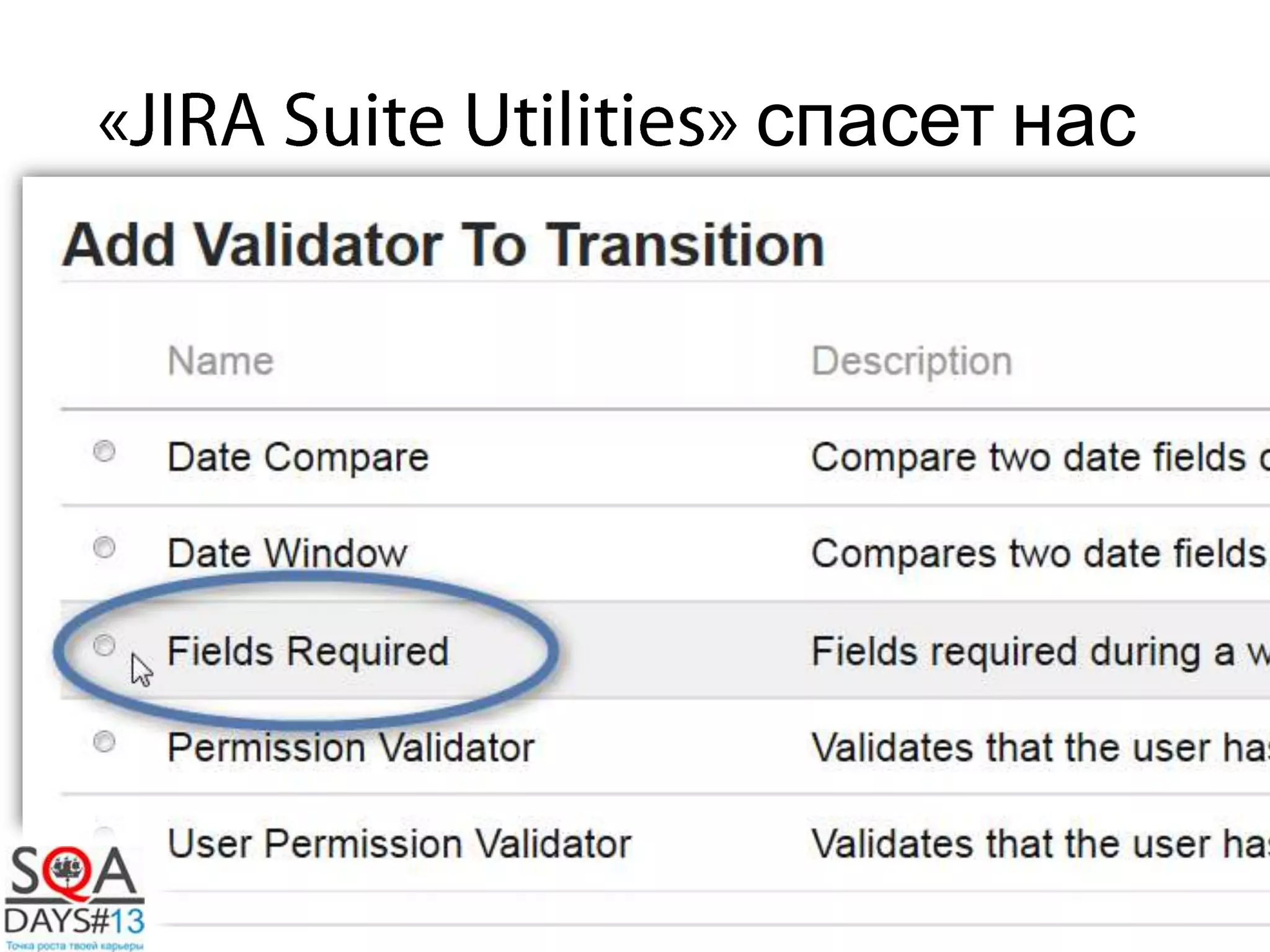The height and width of the screenshot is (952, 1270).
Task: Select the User Permission Validator radio button
Action: (x=104, y=833)
